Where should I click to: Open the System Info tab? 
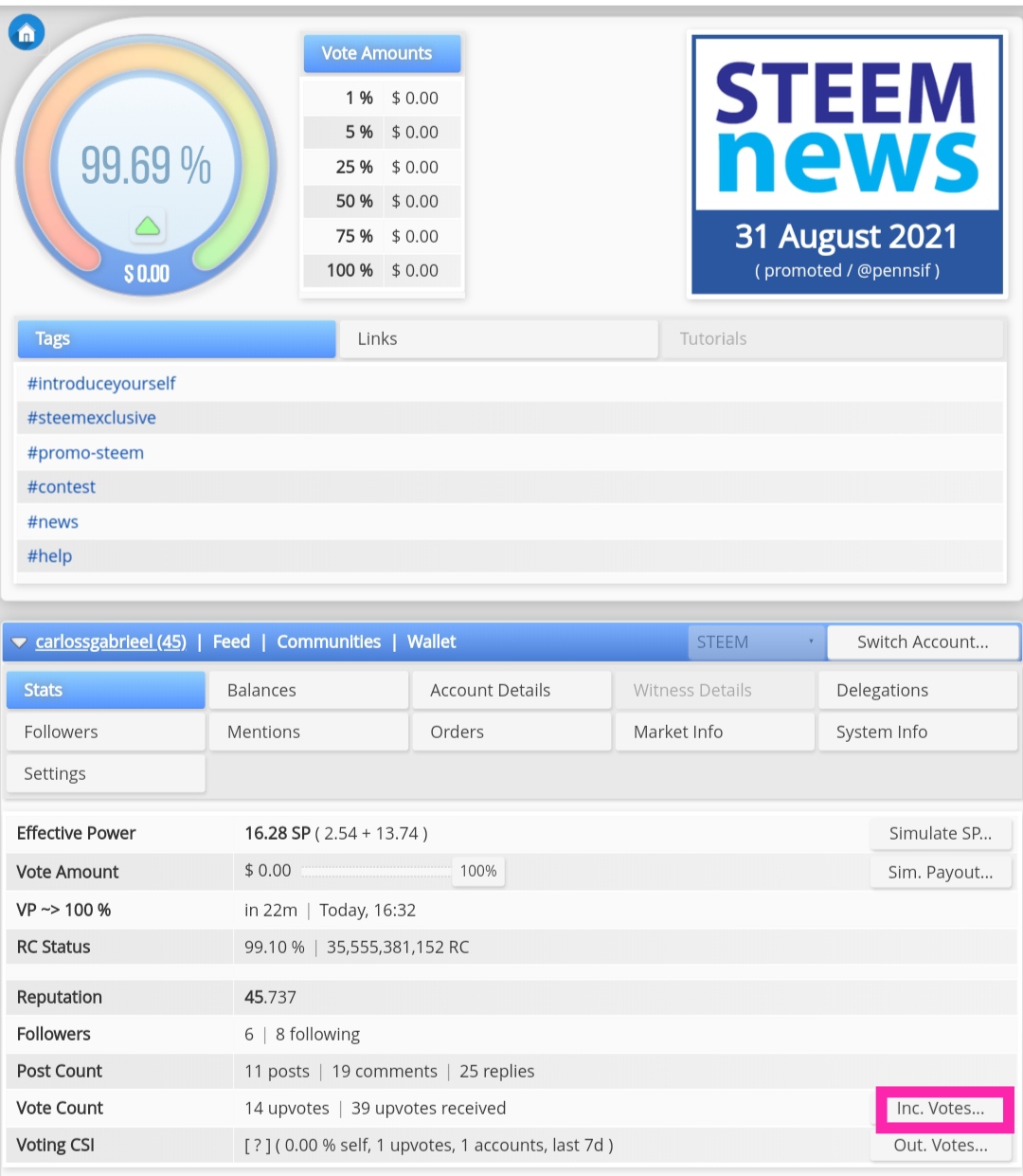918,732
